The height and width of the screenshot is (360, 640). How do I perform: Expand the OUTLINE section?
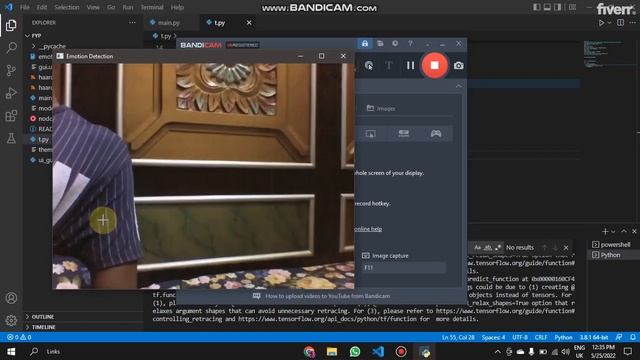point(42,317)
